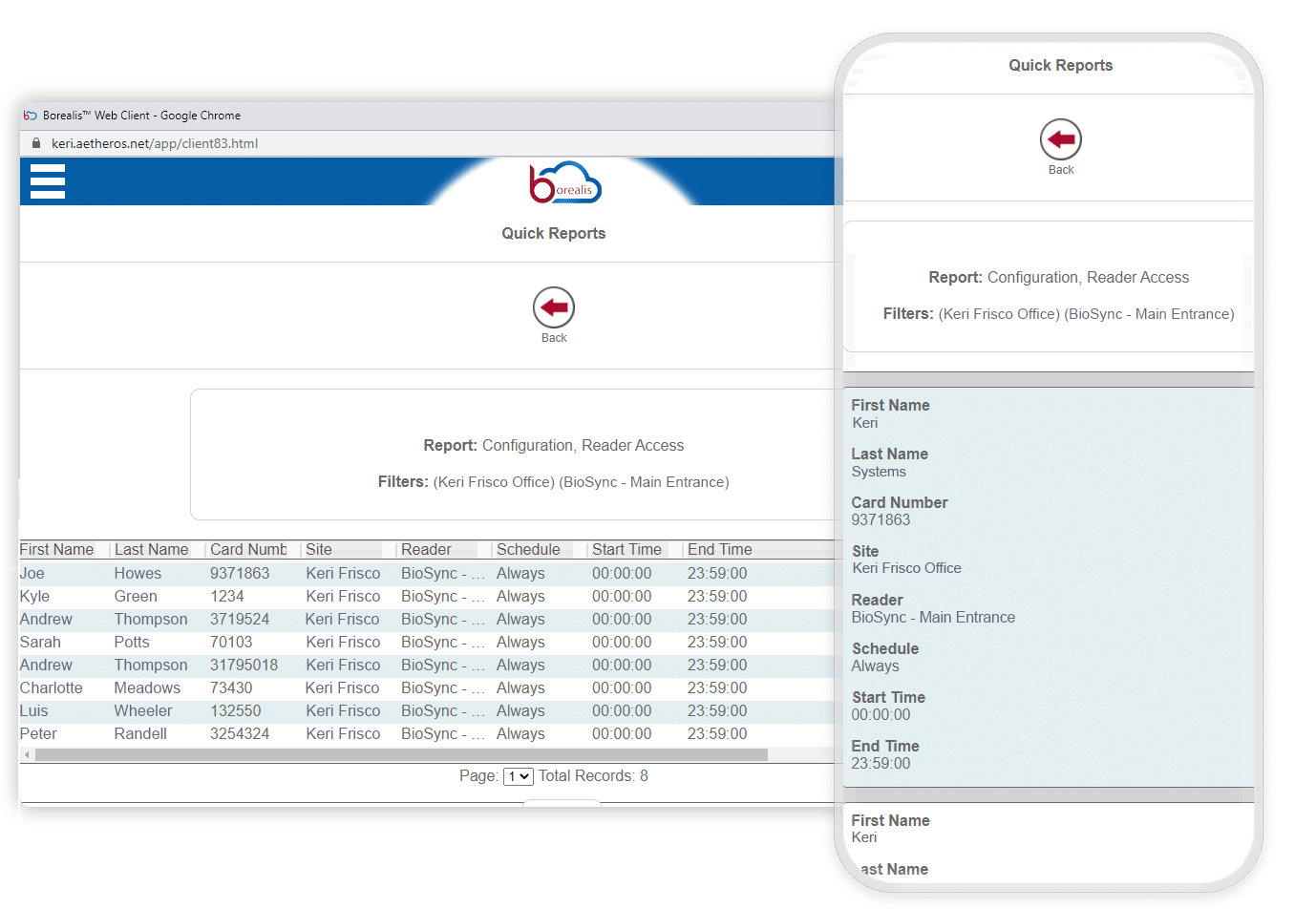The width and height of the screenshot is (1316, 909).
Task: Sort by First Name column header
Action: pyautogui.click(x=56, y=550)
